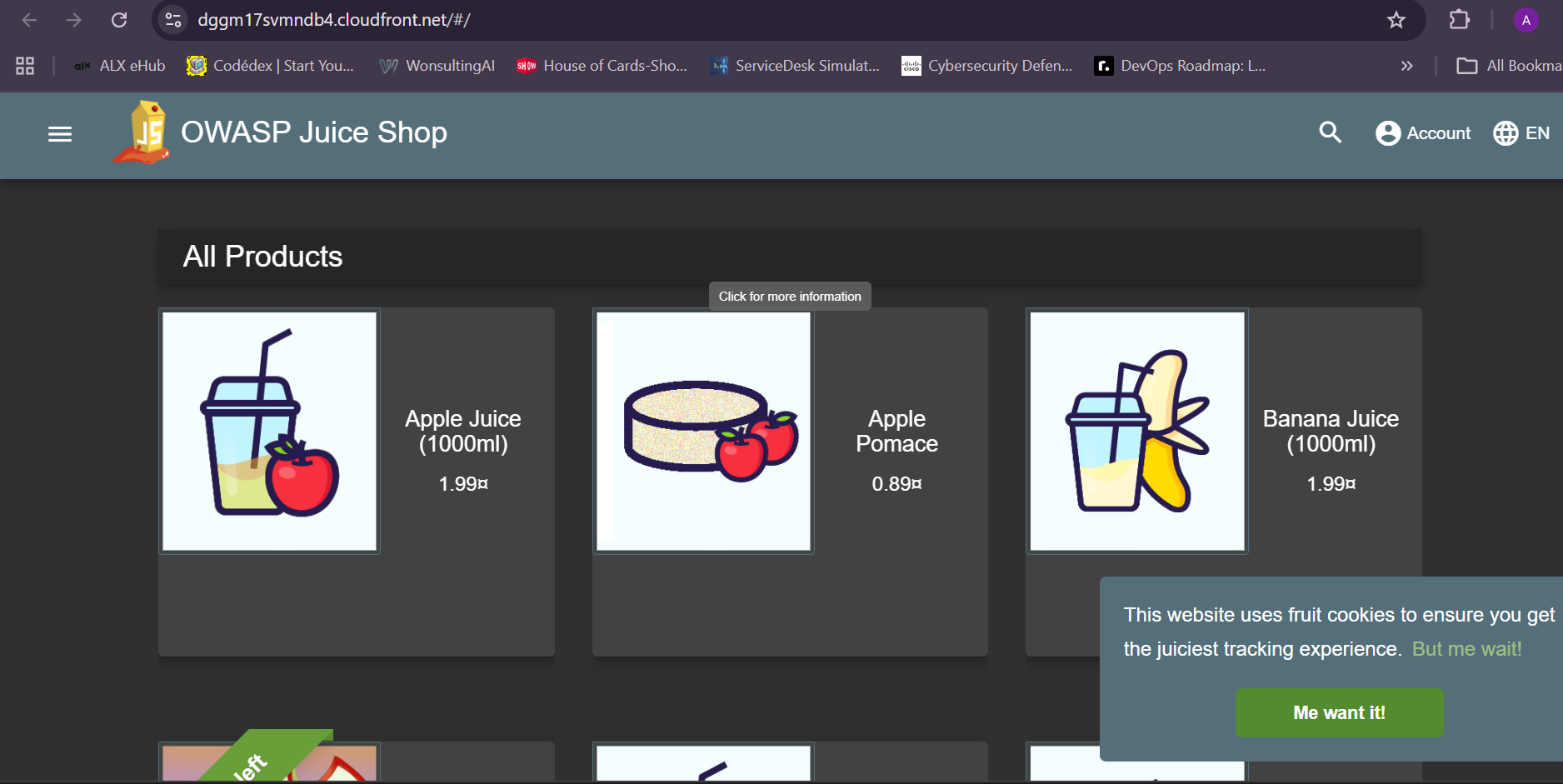
Task: Open the WonsultingAI bookmark
Action: (437, 66)
